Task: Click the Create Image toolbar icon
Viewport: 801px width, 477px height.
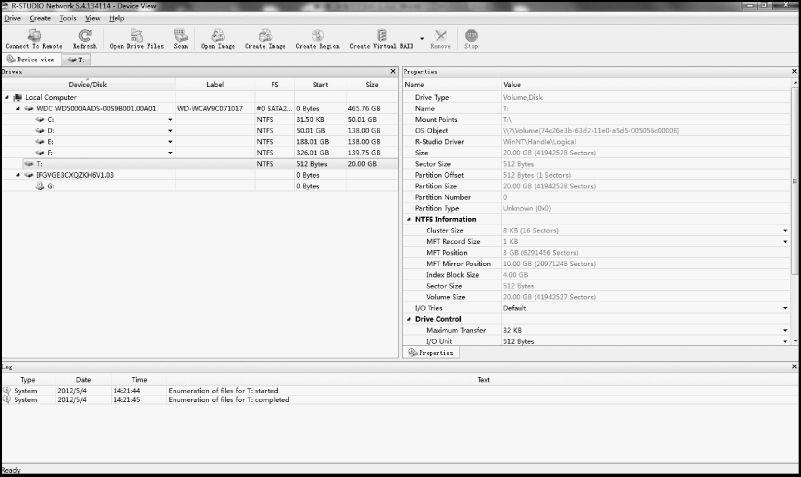Action: 265,38
